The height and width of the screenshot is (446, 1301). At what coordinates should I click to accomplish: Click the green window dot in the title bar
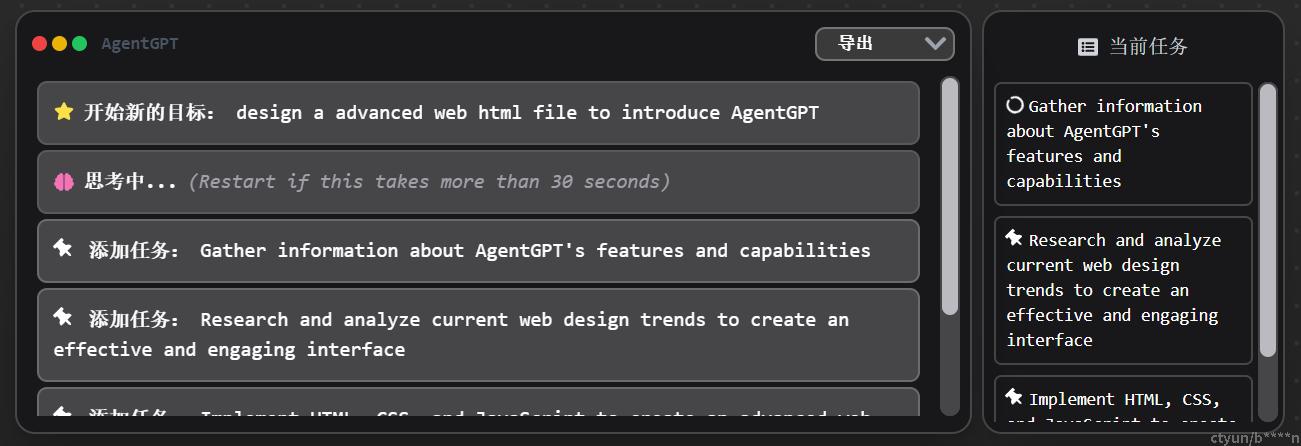coord(80,44)
